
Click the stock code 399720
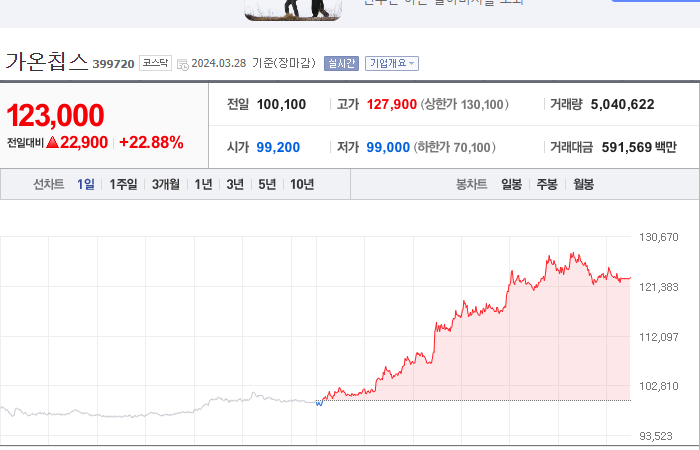tap(113, 64)
